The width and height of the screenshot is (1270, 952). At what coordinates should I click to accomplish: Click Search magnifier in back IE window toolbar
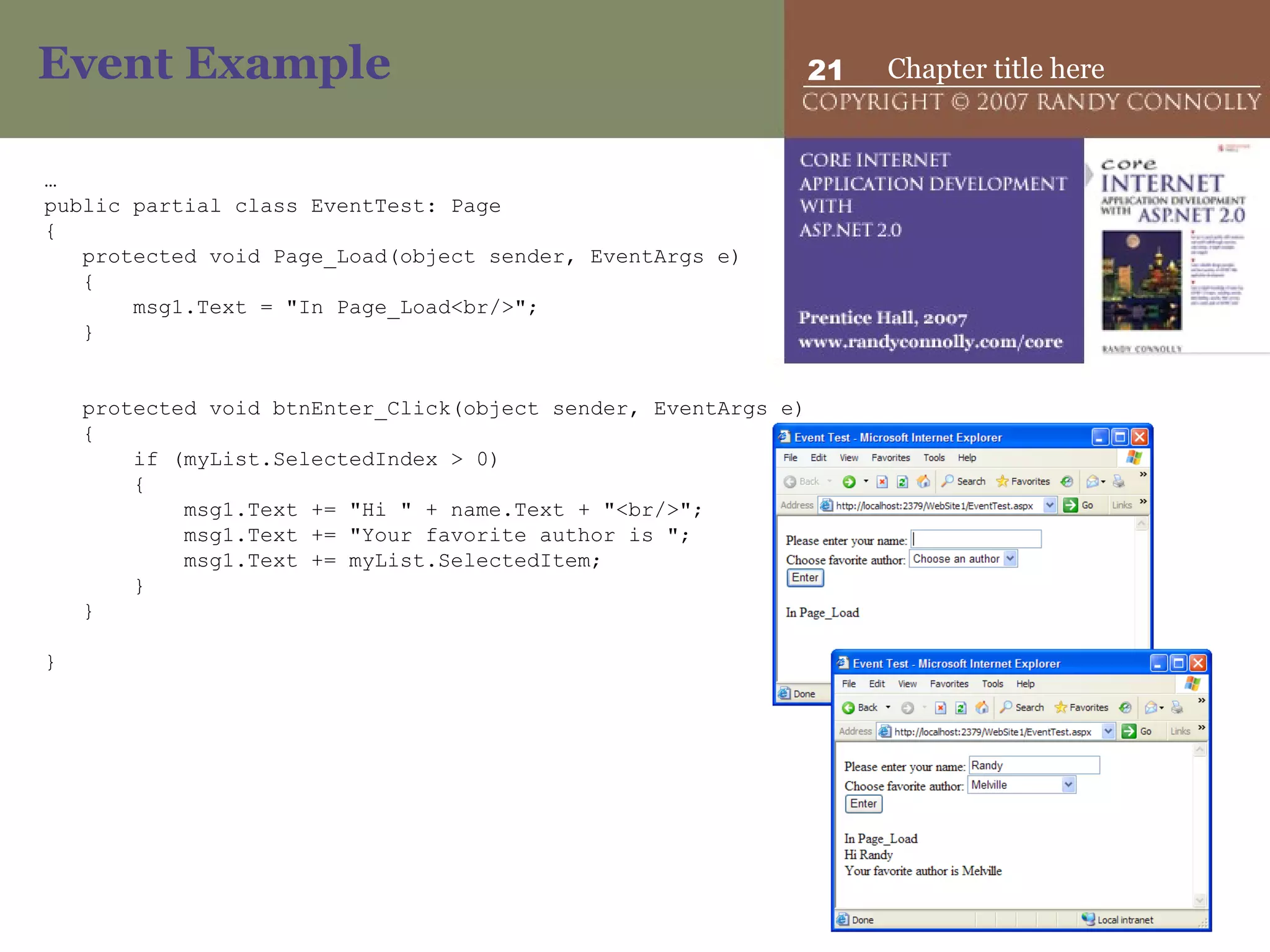(x=948, y=481)
